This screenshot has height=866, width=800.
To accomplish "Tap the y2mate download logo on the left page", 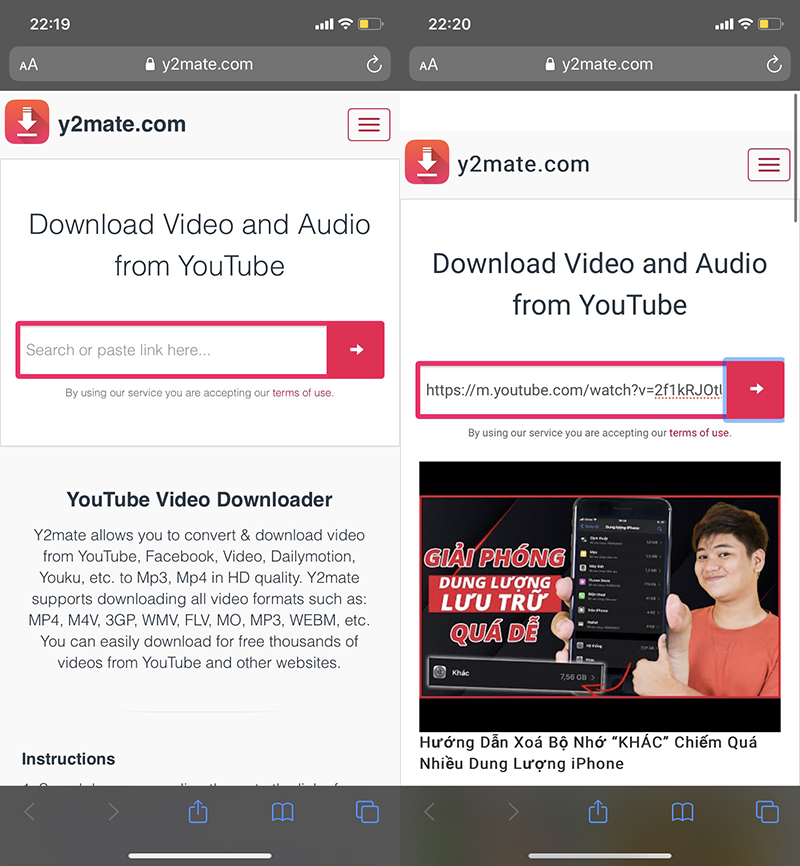I will click(26, 121).
